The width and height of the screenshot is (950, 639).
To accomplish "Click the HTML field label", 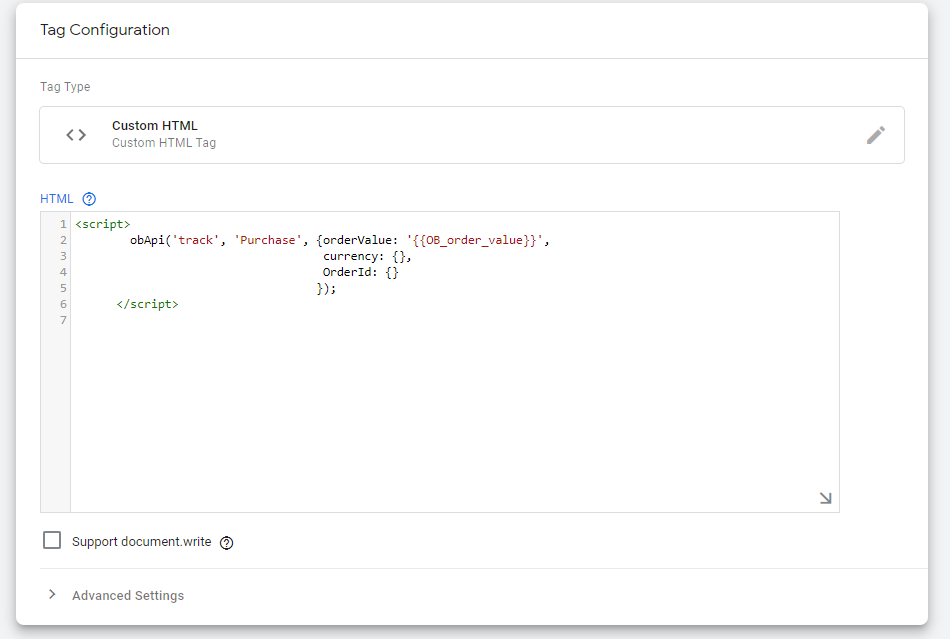I will [57, 199].
